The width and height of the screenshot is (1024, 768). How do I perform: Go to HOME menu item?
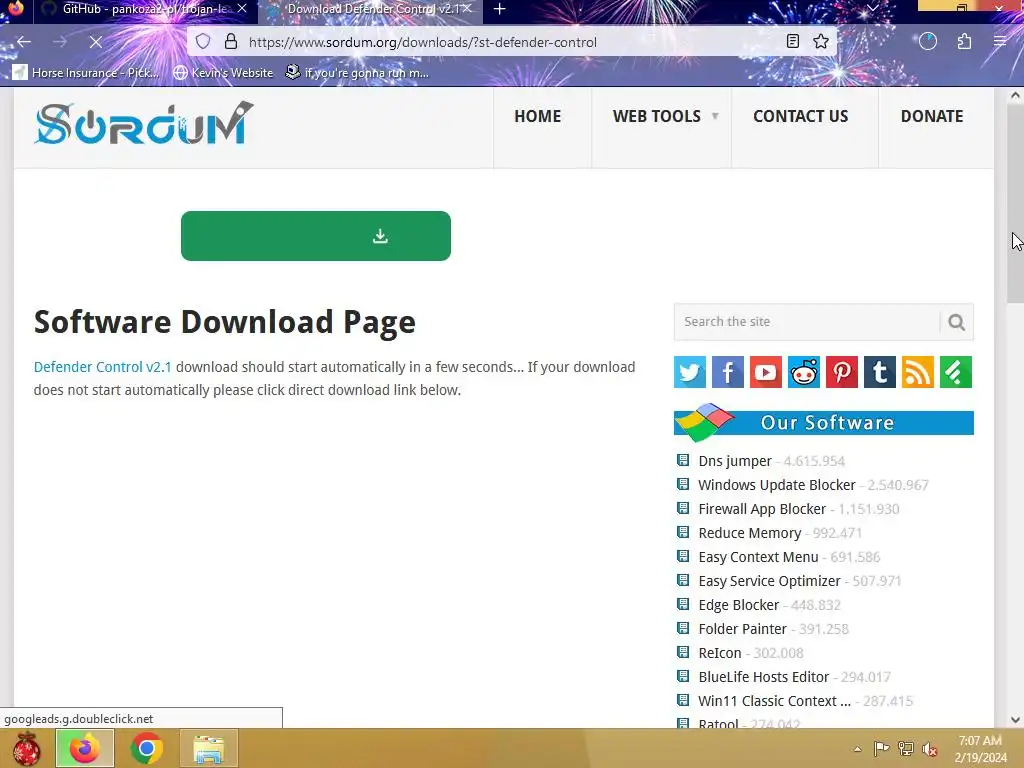pyautogui.click(x=537, y=116)
